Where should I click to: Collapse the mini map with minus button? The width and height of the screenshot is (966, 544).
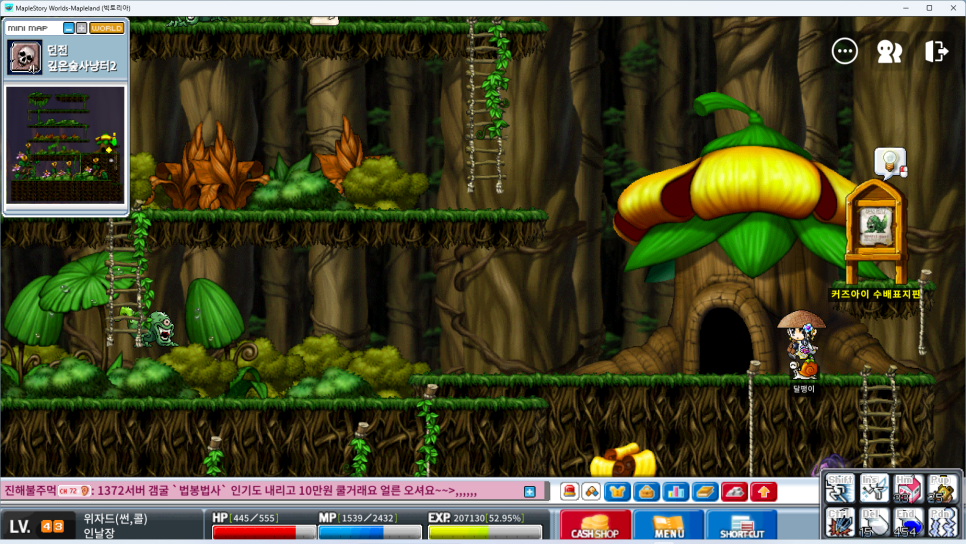click(x=69, y=28)
